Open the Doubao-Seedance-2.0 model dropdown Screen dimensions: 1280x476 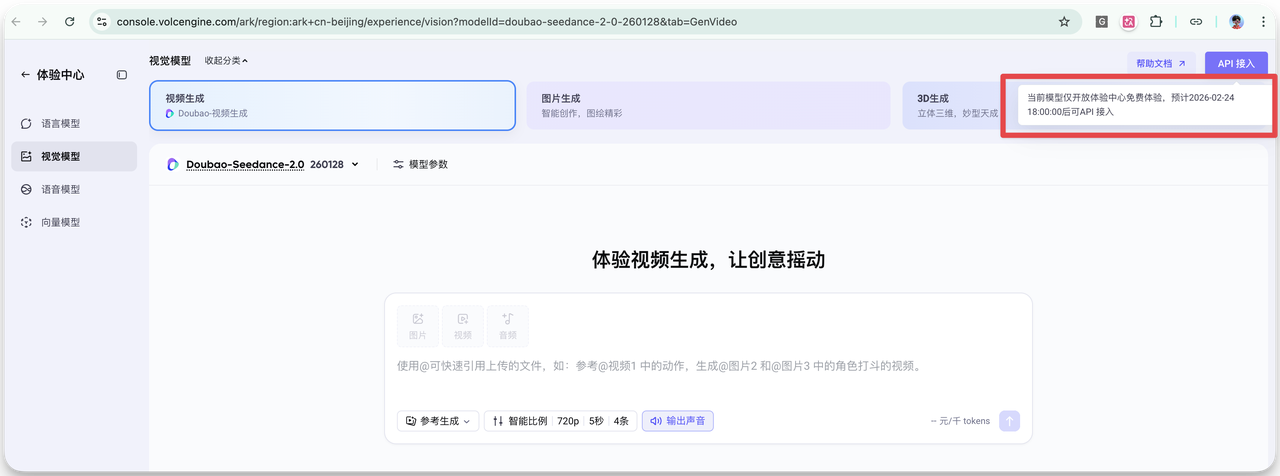coord(272,164)
